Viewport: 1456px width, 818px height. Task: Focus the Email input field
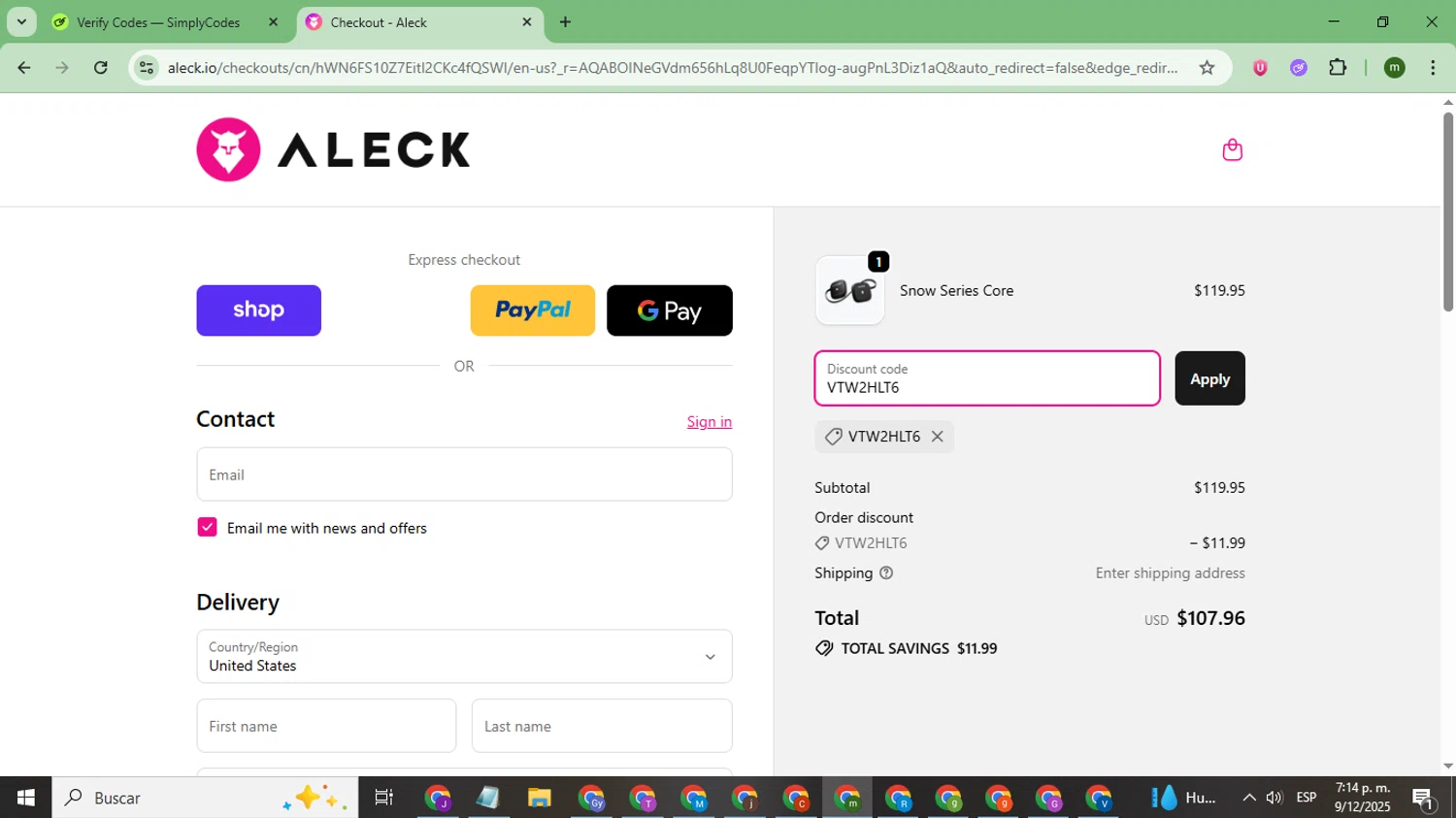click(x=464, y=474)
